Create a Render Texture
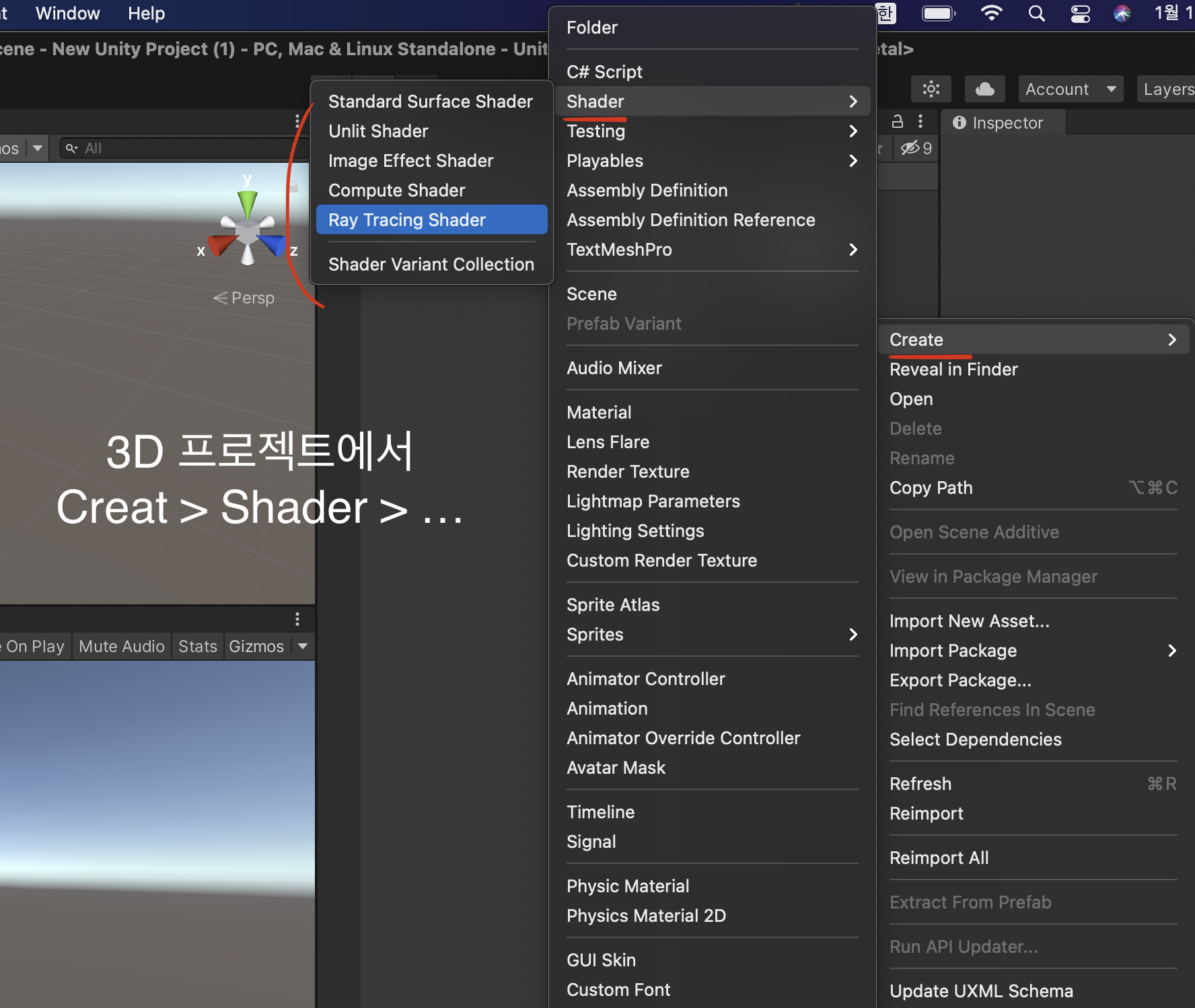The height and width of the screenshot is (1008, 1195). click(x=713, y=472)
